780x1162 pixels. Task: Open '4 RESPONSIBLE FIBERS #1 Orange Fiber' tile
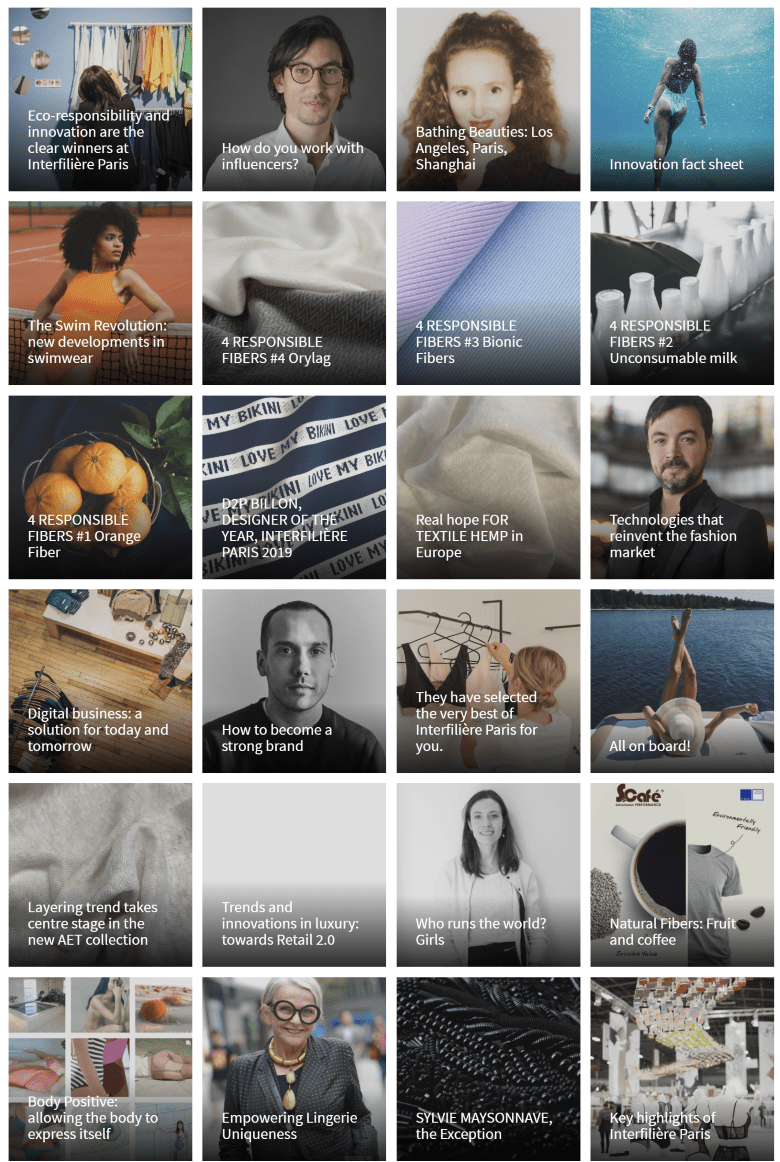(100, 487)
